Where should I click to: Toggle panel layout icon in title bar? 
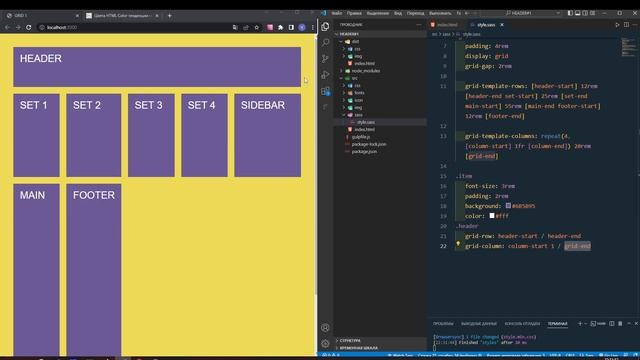578,13
